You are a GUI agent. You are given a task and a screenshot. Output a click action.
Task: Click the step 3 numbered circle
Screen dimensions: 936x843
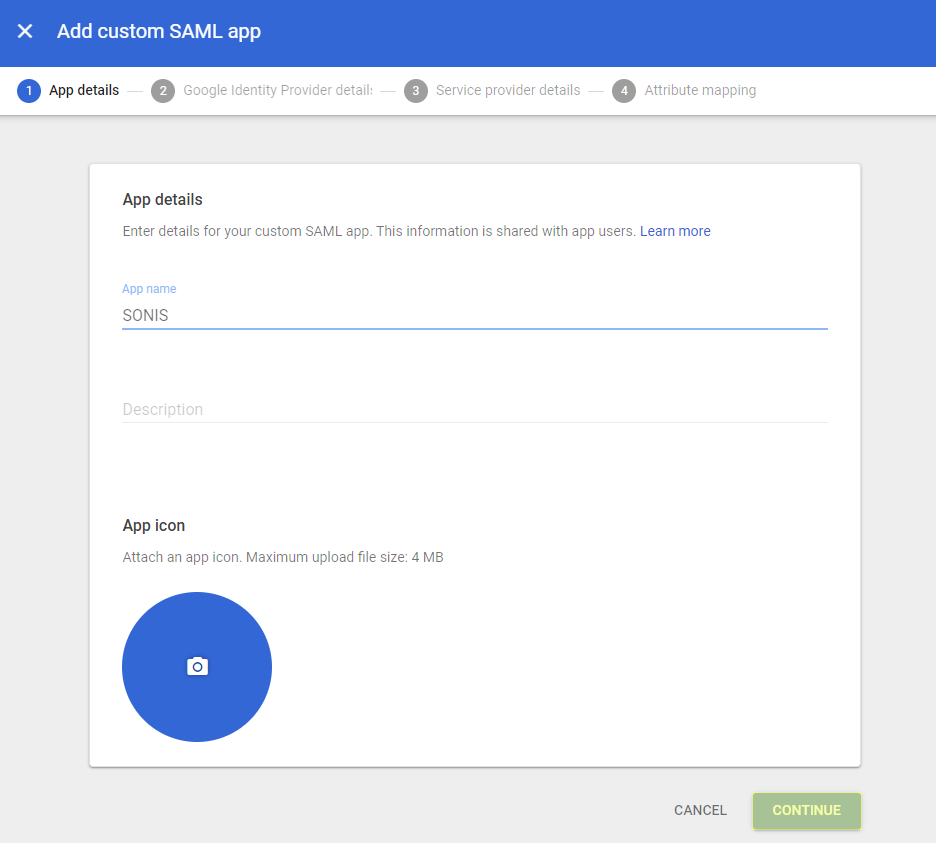pos(415,90)
